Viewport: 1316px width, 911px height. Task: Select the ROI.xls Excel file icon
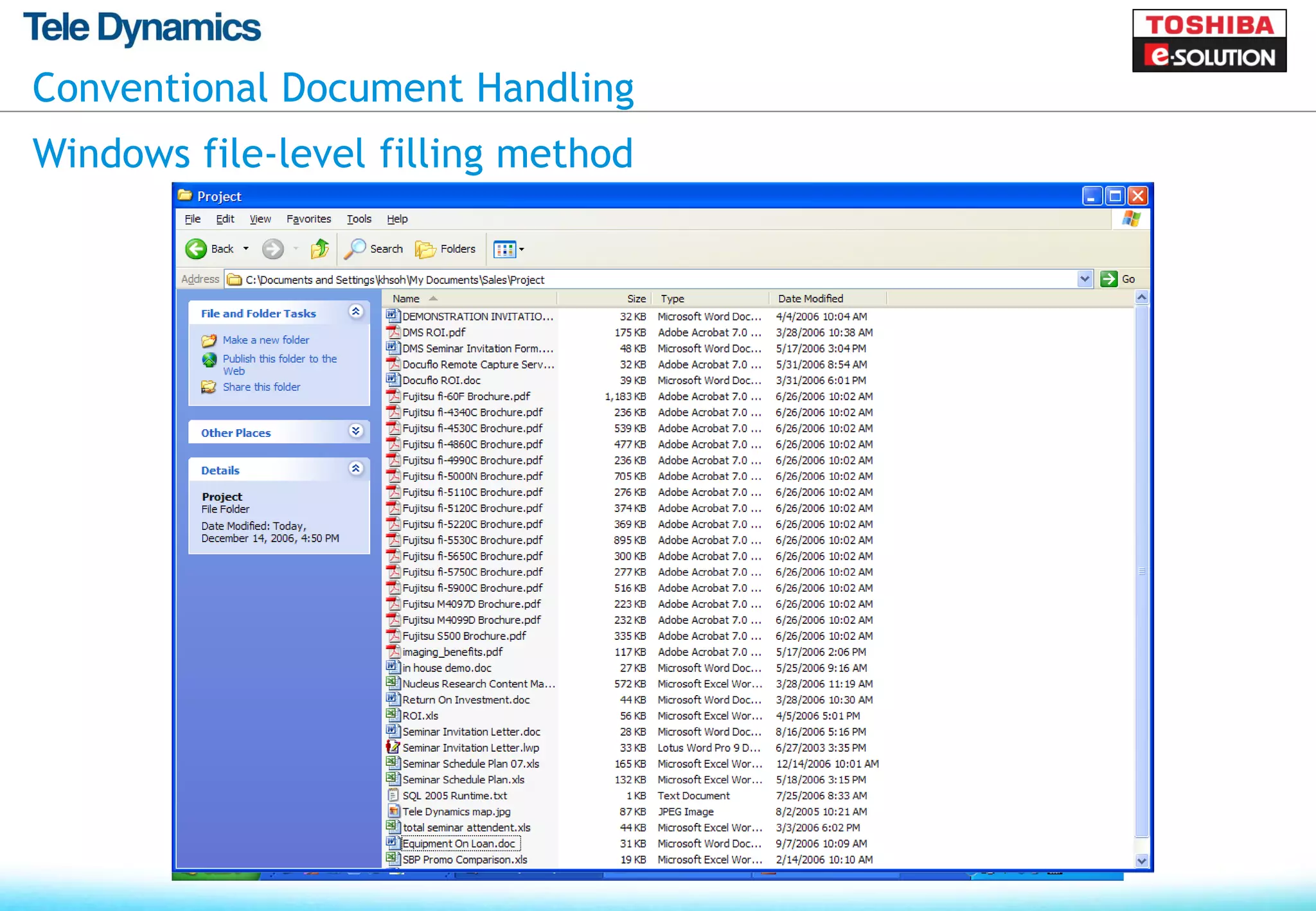pos(393,715)
